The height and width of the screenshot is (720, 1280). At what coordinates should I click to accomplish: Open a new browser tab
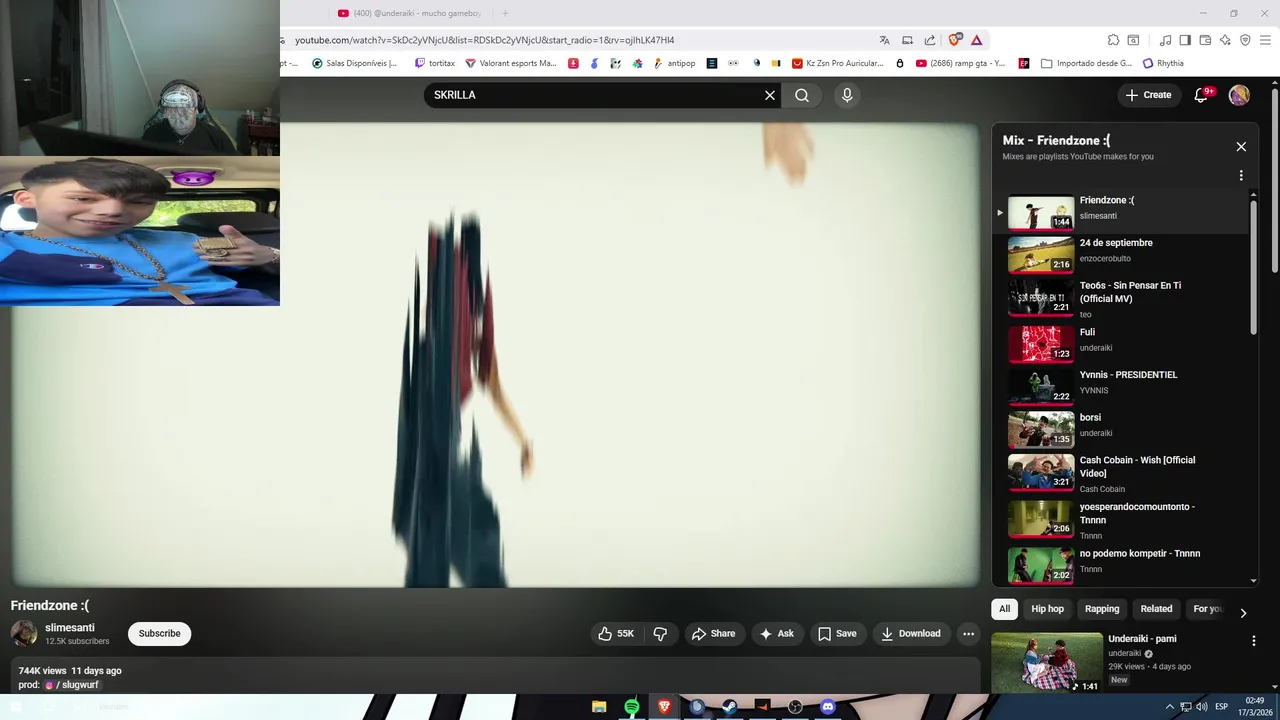505,13
